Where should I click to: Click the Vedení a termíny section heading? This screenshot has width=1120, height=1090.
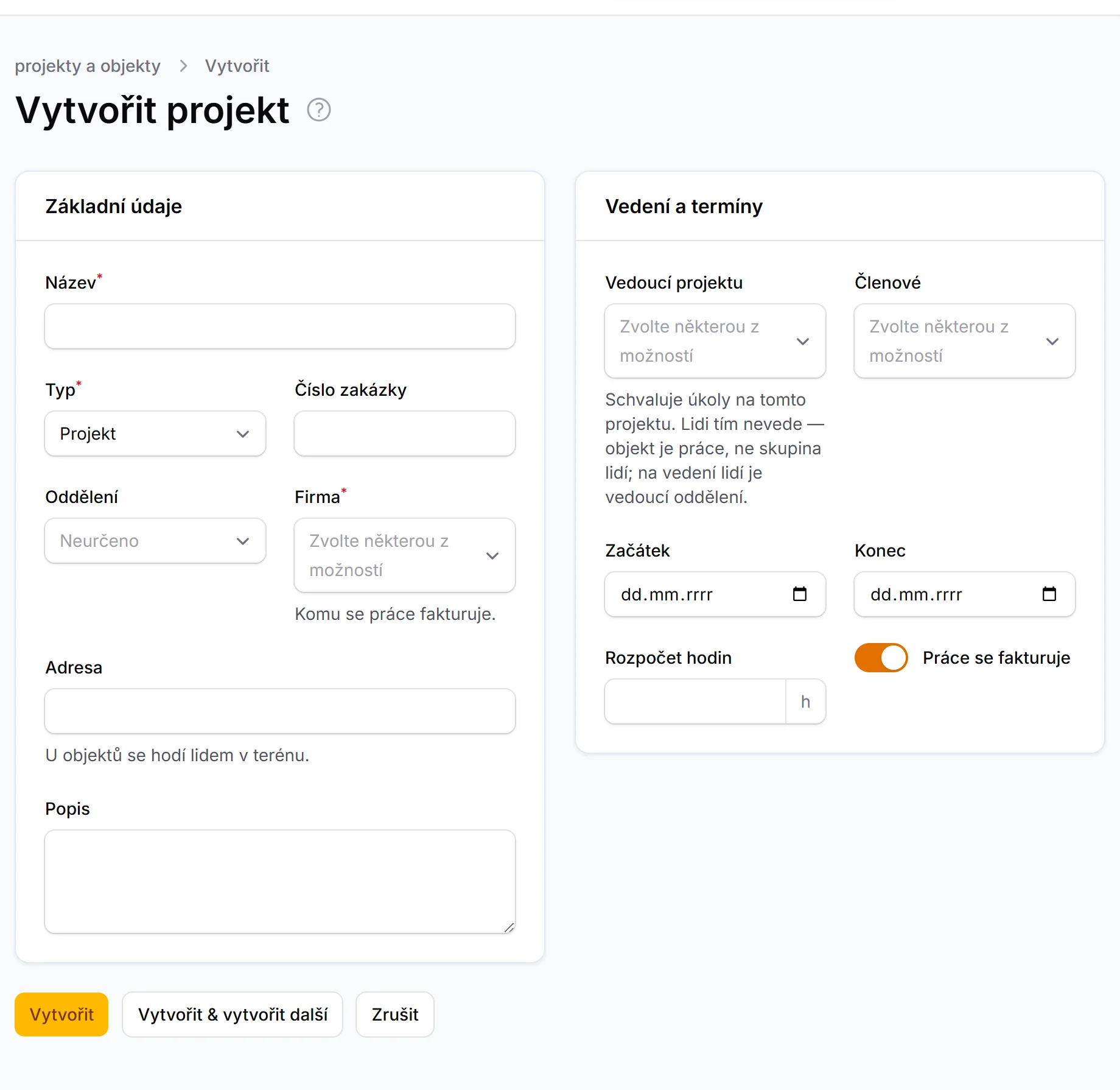pos(684,206)
